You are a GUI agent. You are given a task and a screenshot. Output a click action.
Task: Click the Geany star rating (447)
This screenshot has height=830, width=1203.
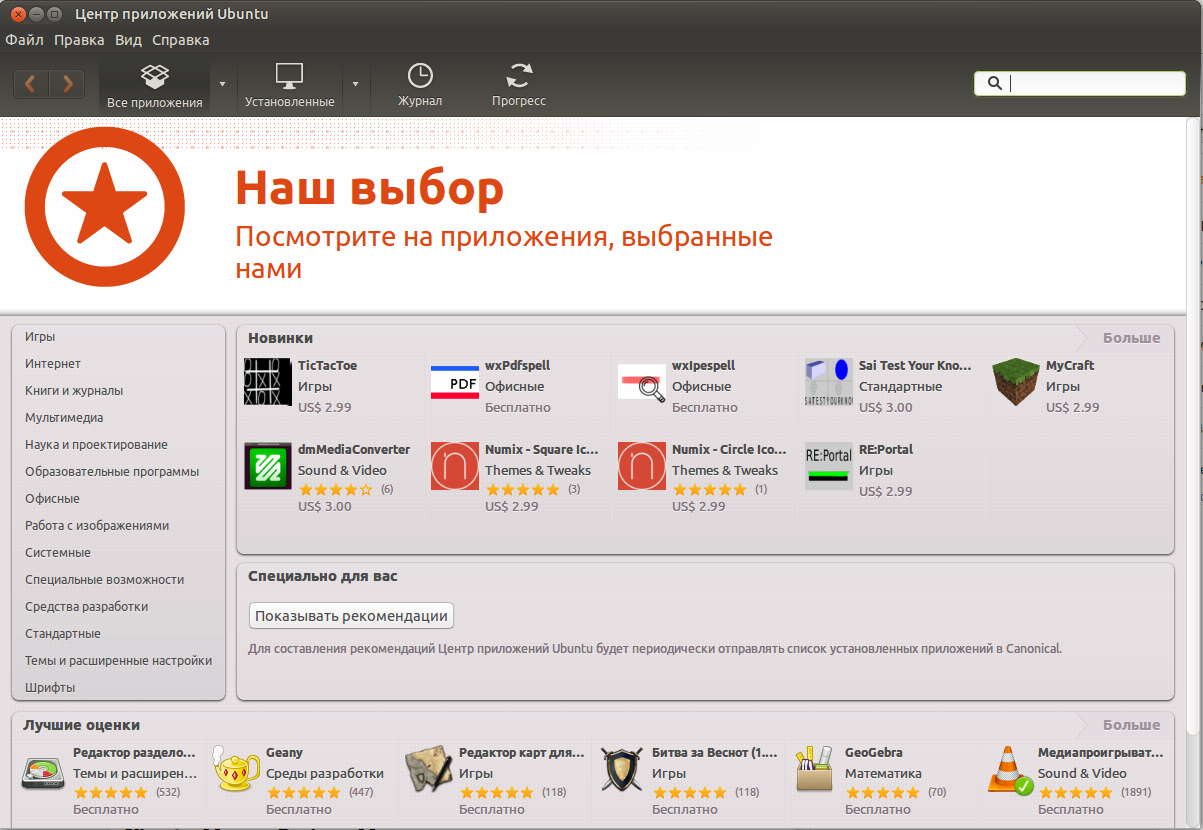tap(303, 792)
